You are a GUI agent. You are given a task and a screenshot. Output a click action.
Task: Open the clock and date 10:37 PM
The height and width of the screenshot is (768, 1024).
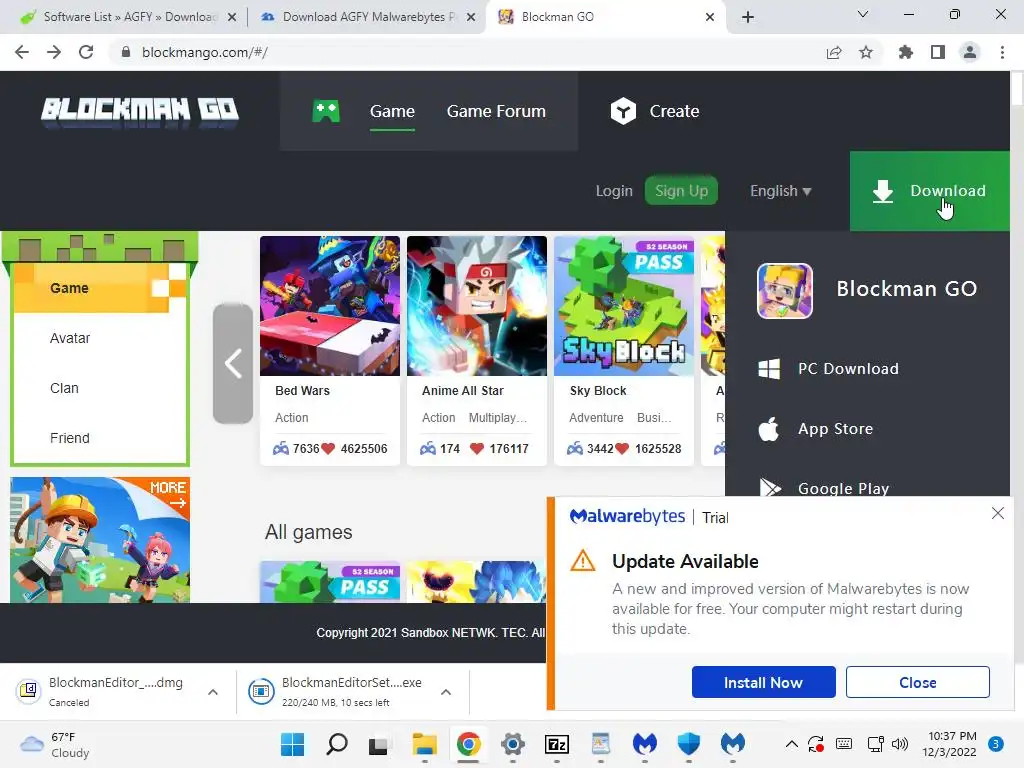click(x=949, y=744)
